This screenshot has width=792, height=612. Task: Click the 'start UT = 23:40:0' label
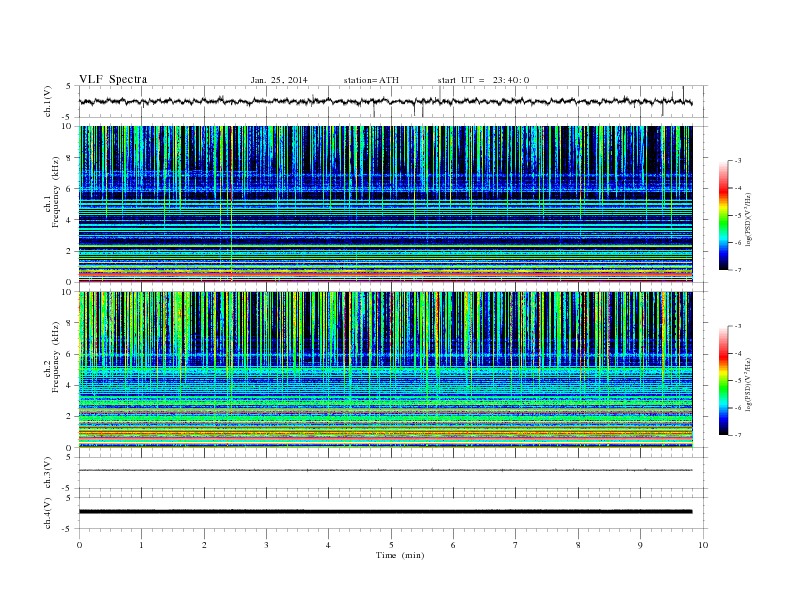click(483, 80)
